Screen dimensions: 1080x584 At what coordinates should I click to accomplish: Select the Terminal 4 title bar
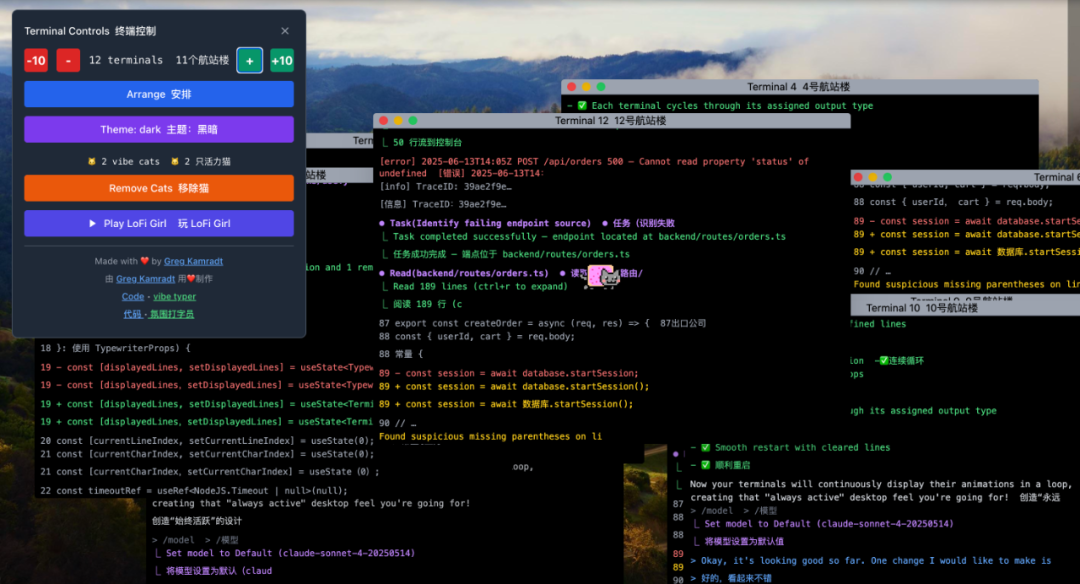(x=800, y=87)
